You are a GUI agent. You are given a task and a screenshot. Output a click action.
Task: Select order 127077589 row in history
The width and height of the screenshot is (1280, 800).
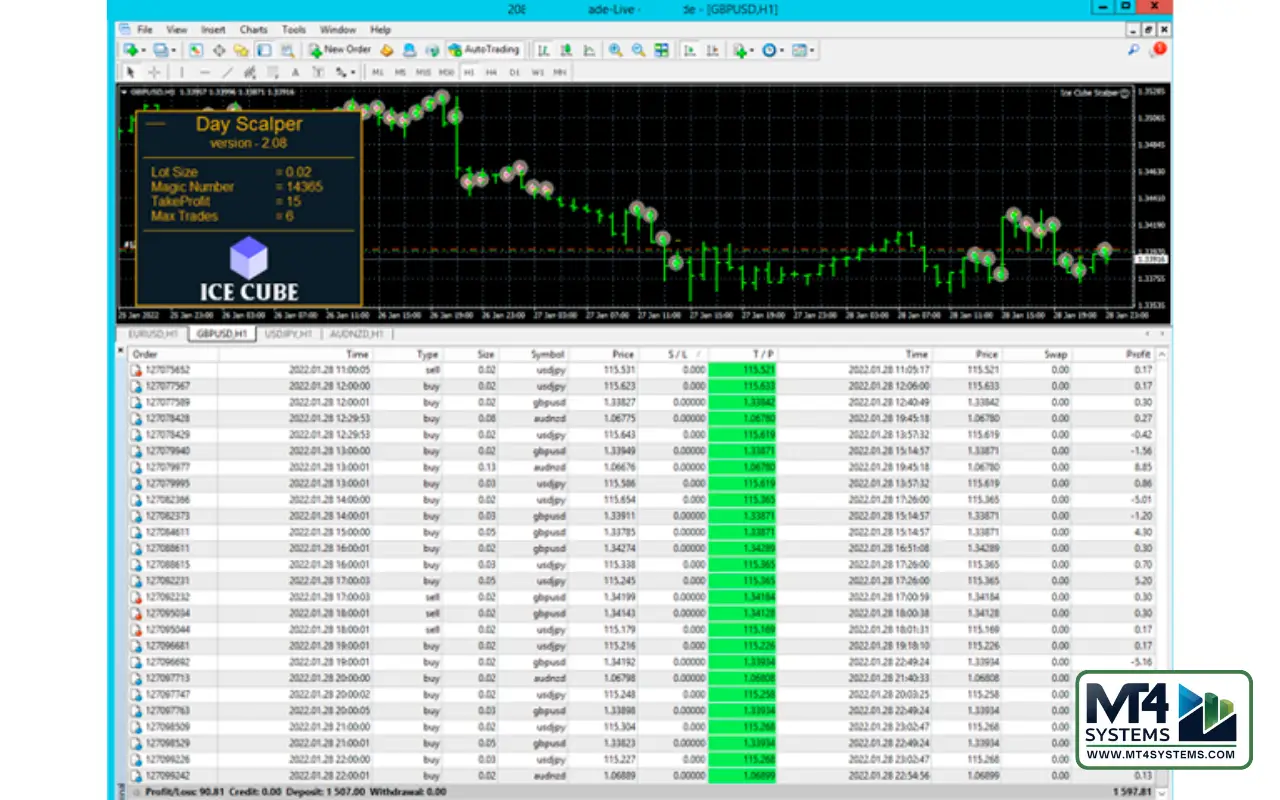tap(400, 402)
